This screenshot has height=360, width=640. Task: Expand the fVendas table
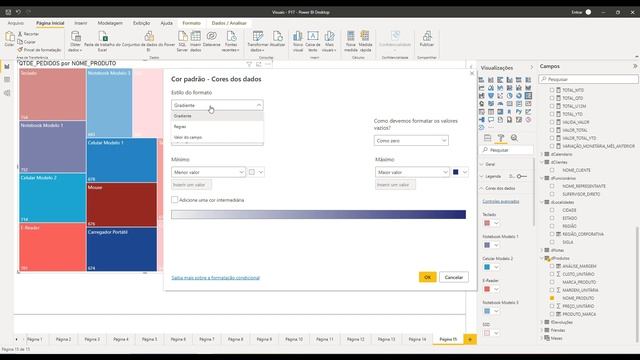pos(542,330)
